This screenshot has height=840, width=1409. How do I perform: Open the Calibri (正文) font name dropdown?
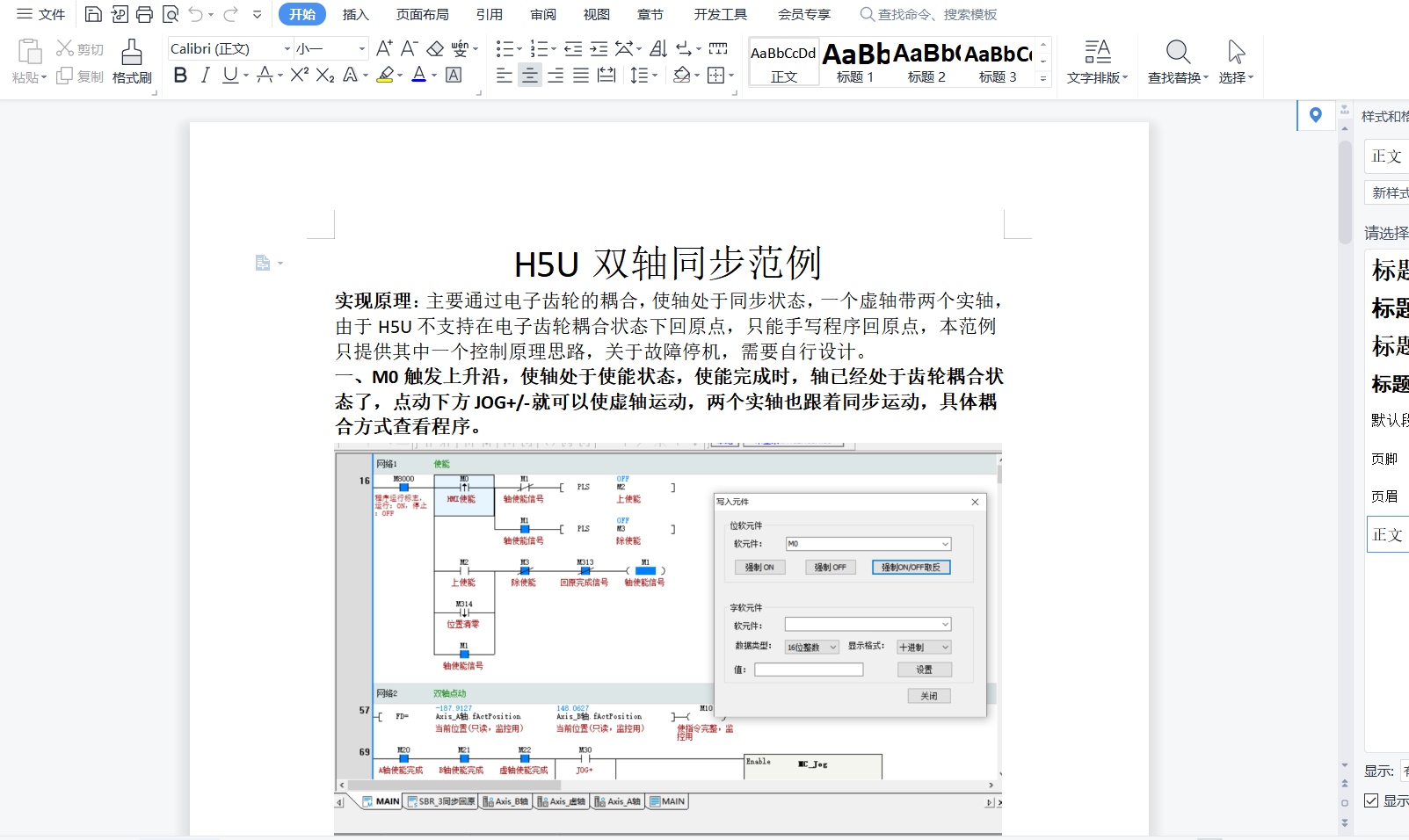pos(287,49)
